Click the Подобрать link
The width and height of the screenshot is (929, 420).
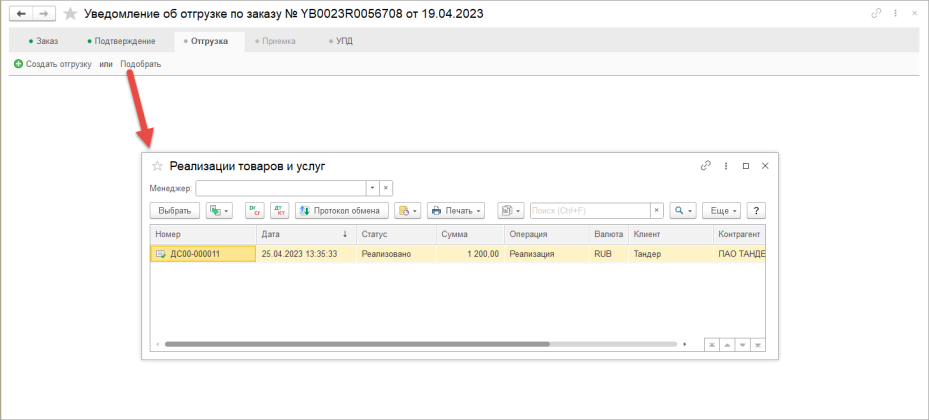(x=140, y=64)
